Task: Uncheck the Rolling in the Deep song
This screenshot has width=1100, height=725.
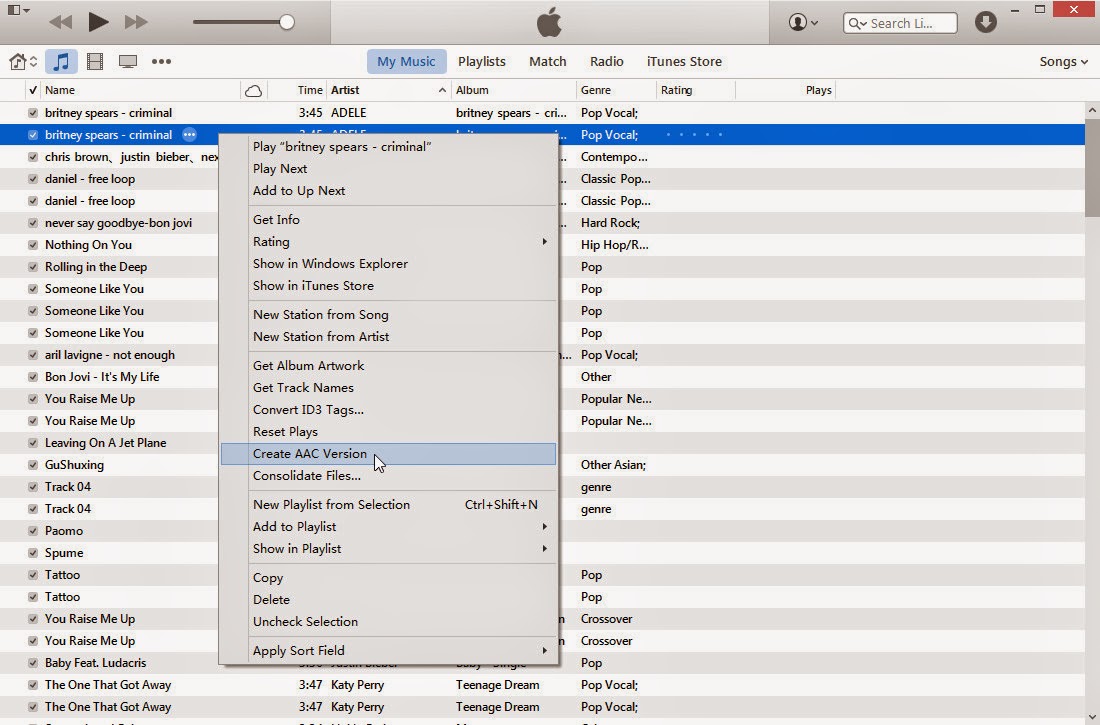Action: tap(33, 267)
